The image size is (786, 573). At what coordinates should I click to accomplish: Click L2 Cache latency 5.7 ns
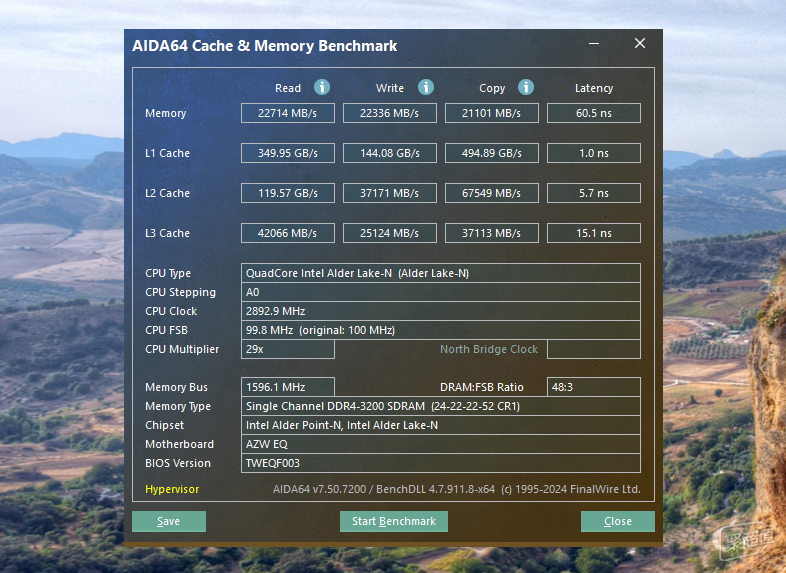tap(594, 194)
